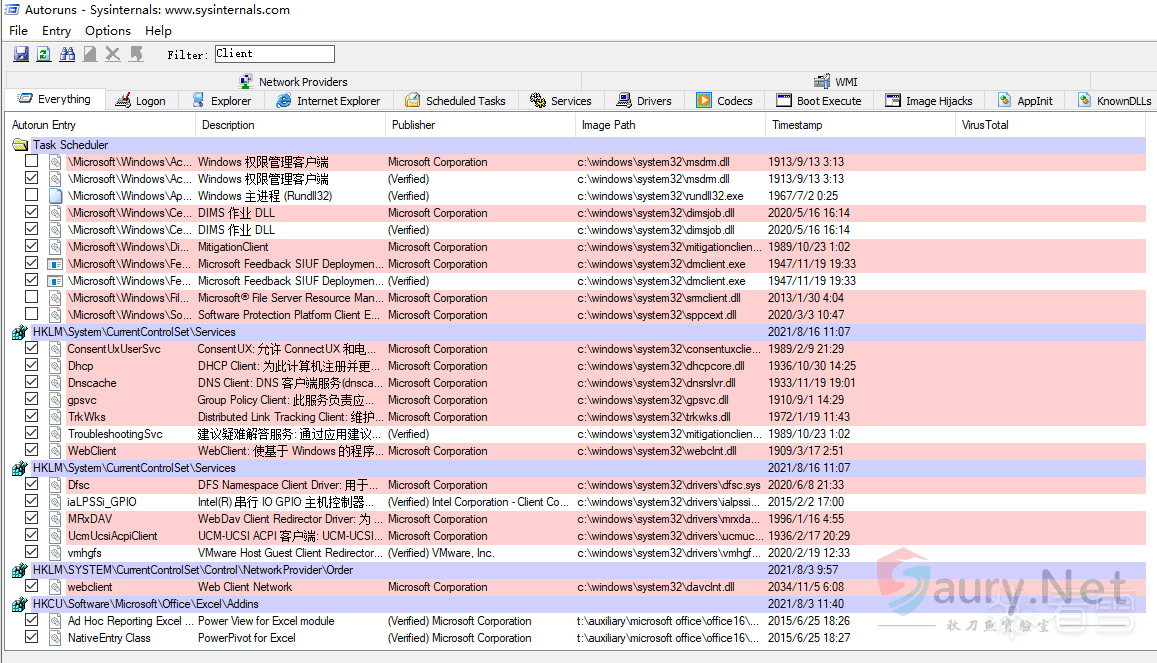Screen dimensions: 1157x663
Task: Click the VirusTotal column header
Action: [985, 125]
